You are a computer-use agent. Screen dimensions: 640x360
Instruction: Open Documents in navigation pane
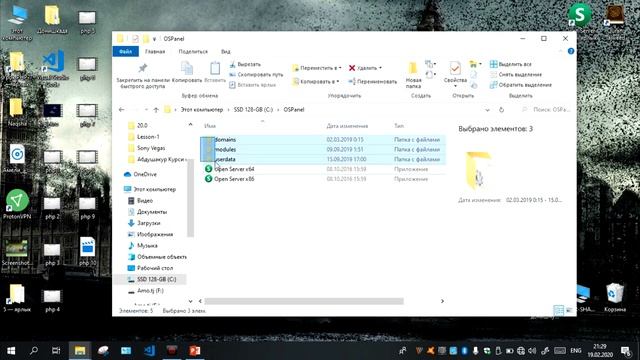pyautogui.click(x=152, y=212)
